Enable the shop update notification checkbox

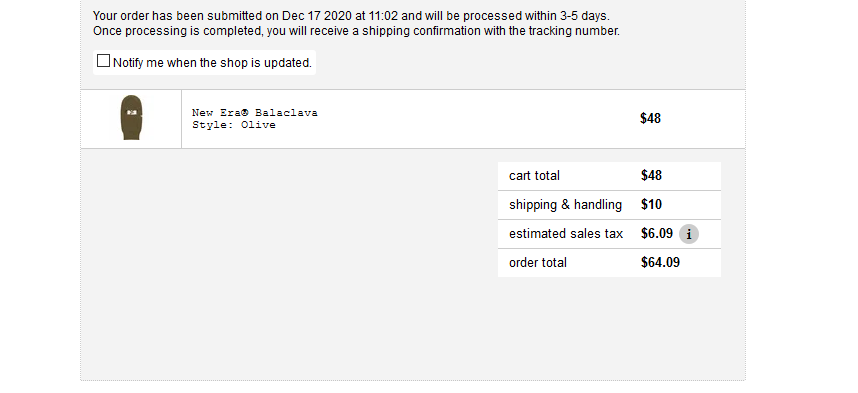pyautogui.click(x=103, y=61)
